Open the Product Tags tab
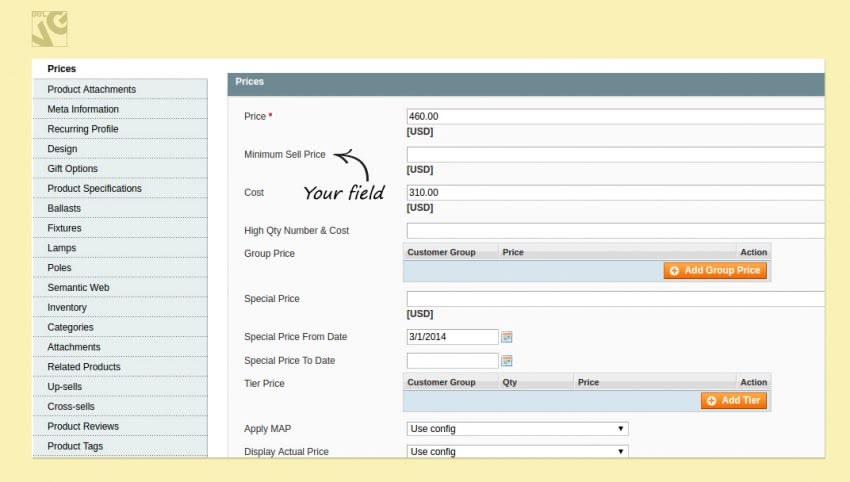The image size is (850, 482). tap(120, 446)
